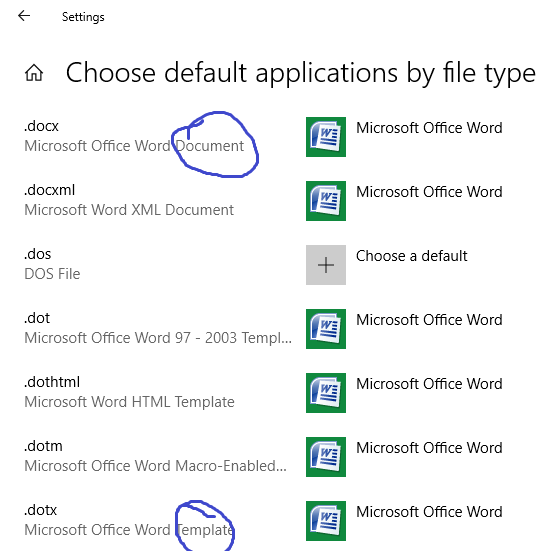Image resolution: width=543 pixels, height=551 pixels.
Task: Click the Word icon for .dotm
Action: 326,457
